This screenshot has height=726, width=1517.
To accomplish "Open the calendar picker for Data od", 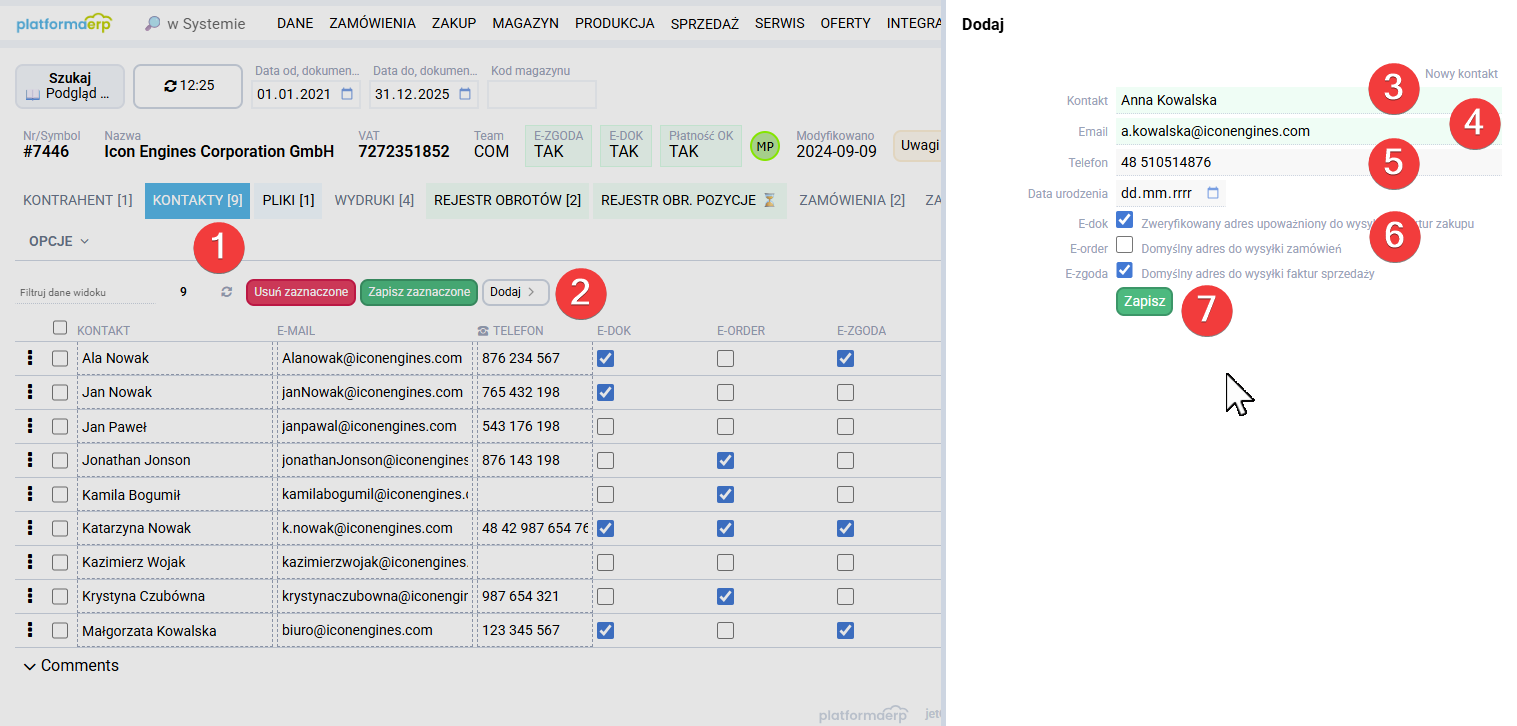I will click(346, 94).
